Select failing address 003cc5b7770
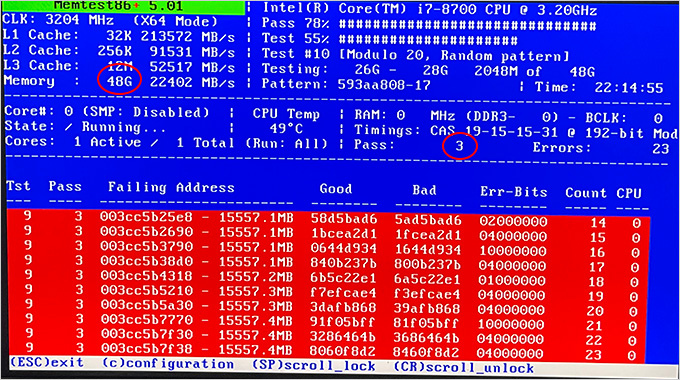680x380 pixels. click(x=146, y=320)
